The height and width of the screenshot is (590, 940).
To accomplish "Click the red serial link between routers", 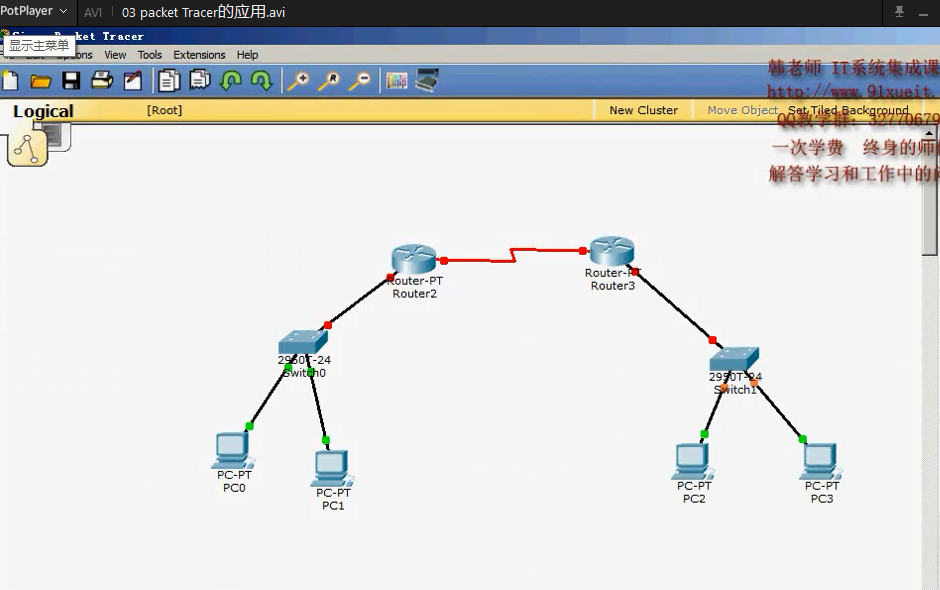I will click(513, 255).
